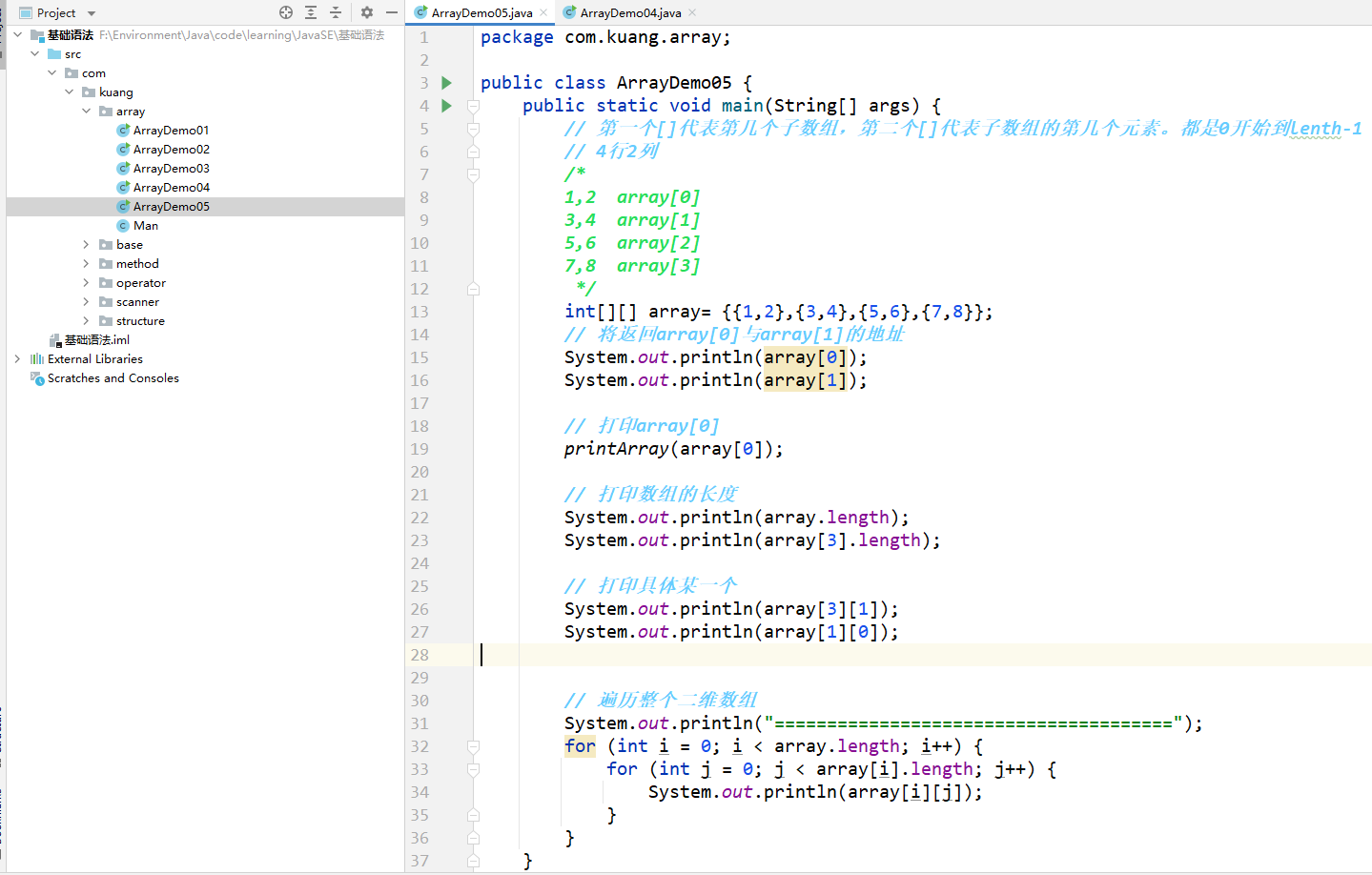This screenshot has width=1372, height=875.
Task: Click line number 28 in gutter
Action: tap(420, 655)
